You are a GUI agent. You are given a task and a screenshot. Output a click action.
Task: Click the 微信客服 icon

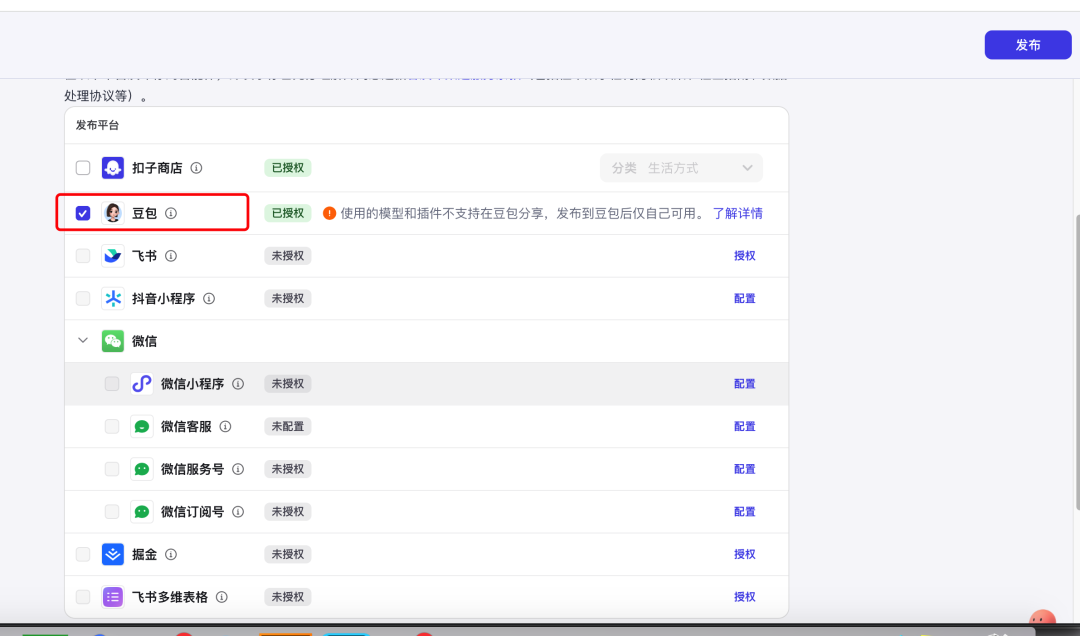click(142, 427)
